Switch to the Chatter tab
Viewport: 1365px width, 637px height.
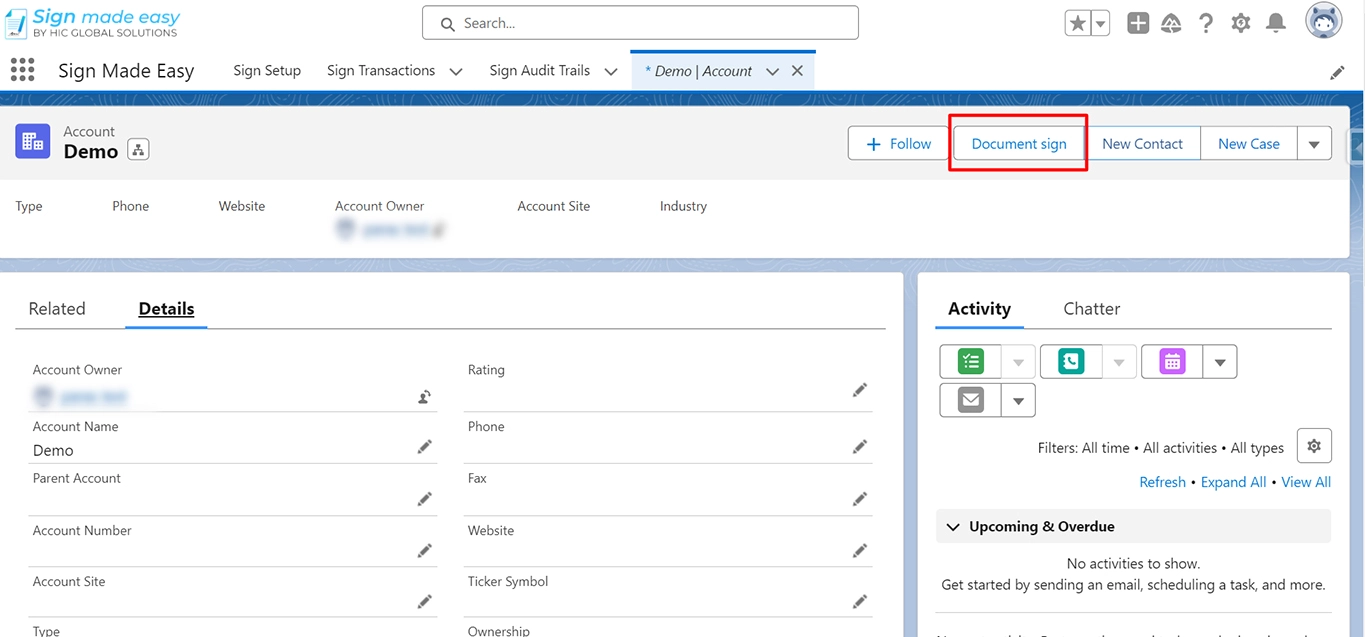point(1091,308)
